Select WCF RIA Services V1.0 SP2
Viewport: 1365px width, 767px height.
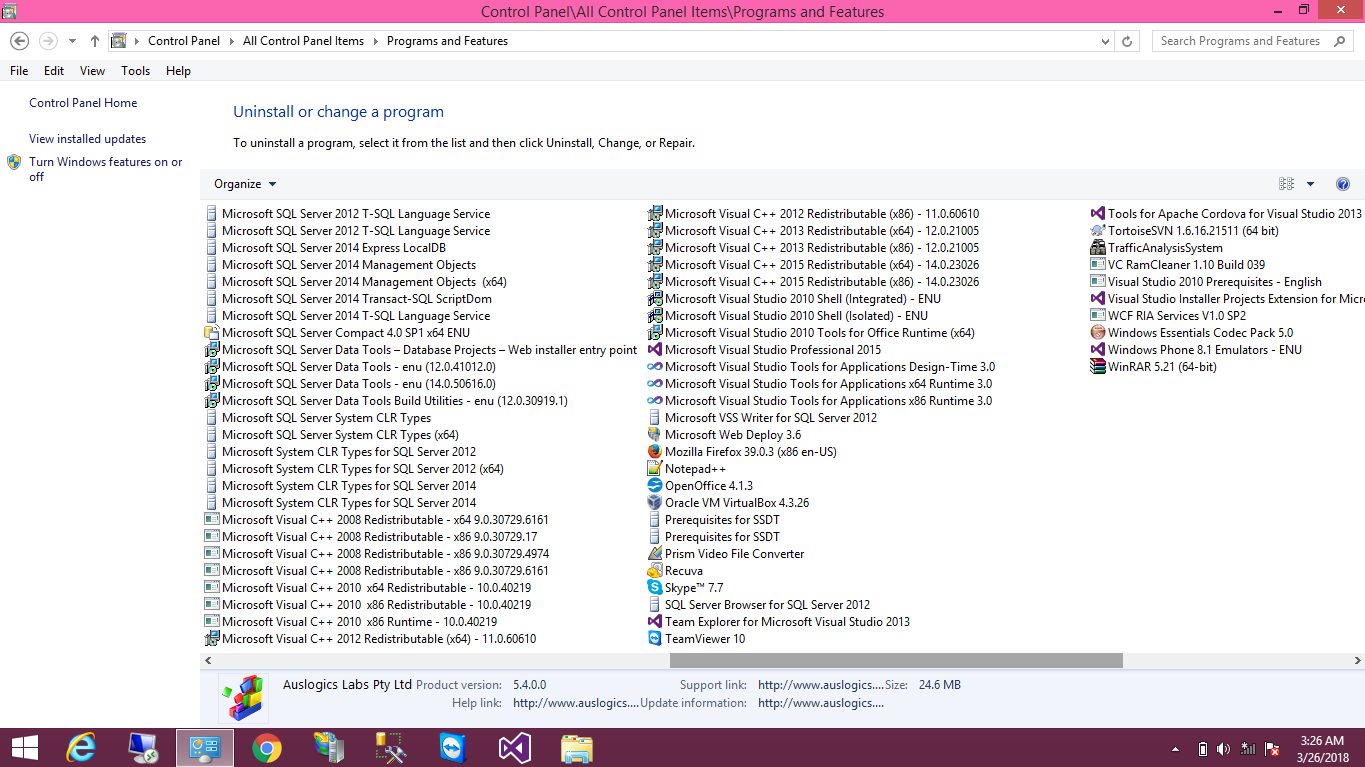pos(1177,316)
